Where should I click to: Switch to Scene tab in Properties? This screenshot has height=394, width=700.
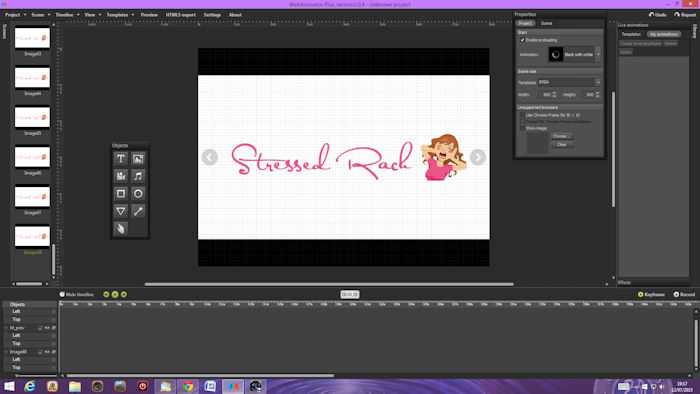coord(546,23)
